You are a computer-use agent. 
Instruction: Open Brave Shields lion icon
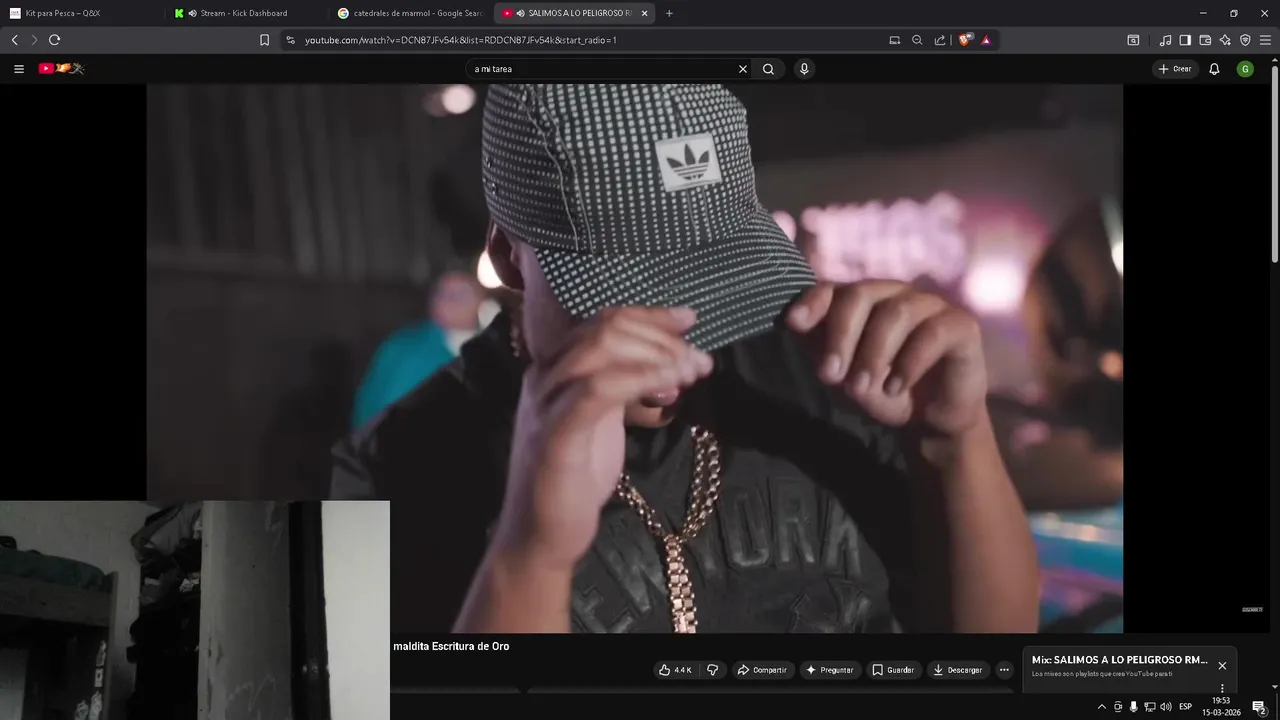point(965,40)
